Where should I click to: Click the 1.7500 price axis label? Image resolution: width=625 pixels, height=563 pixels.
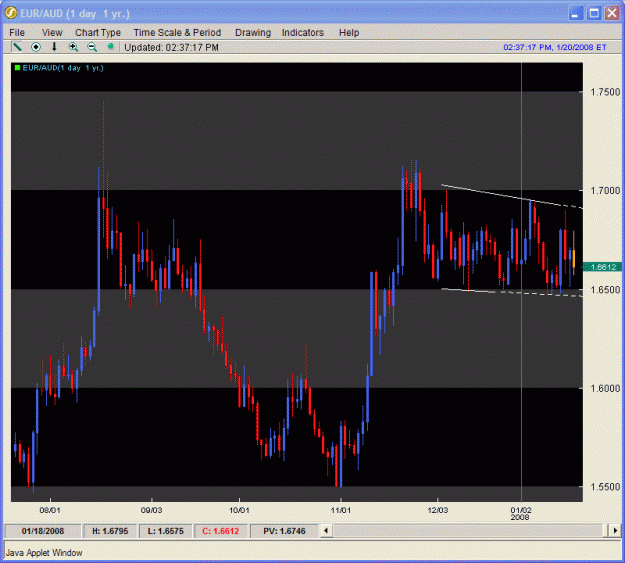(605, 92)
